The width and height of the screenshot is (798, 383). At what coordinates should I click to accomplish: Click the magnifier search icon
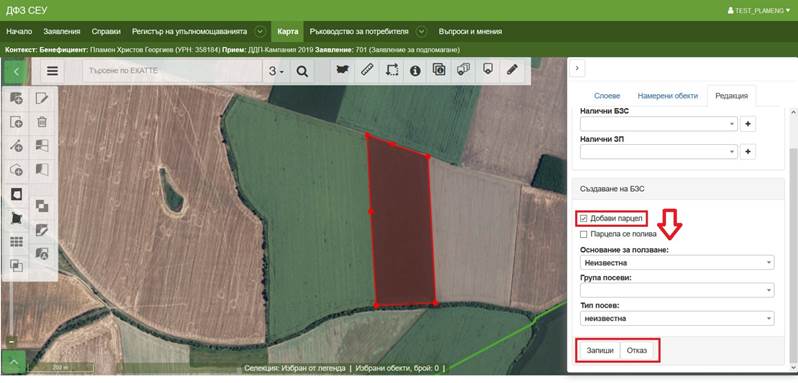(x=302, y=72)
